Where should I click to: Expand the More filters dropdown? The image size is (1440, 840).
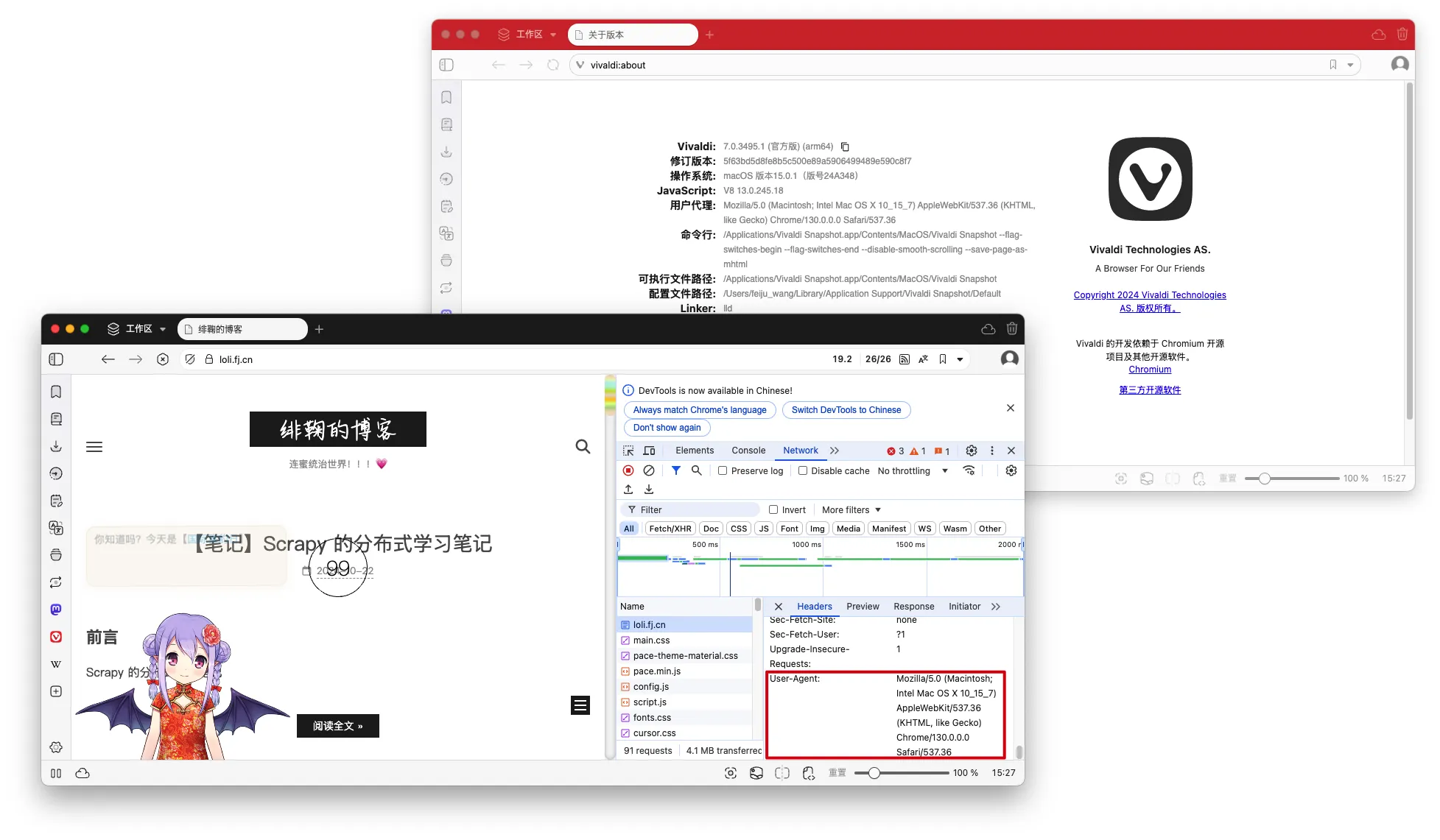(x=851, y=509)
